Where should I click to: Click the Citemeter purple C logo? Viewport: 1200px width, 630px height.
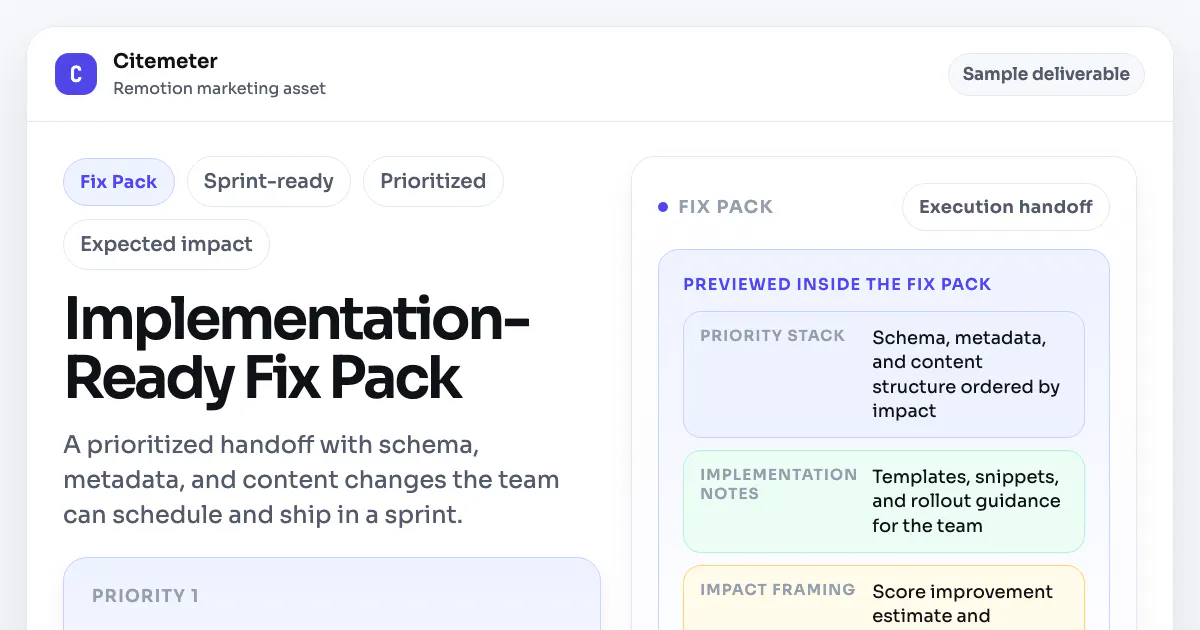click(76, 74)
